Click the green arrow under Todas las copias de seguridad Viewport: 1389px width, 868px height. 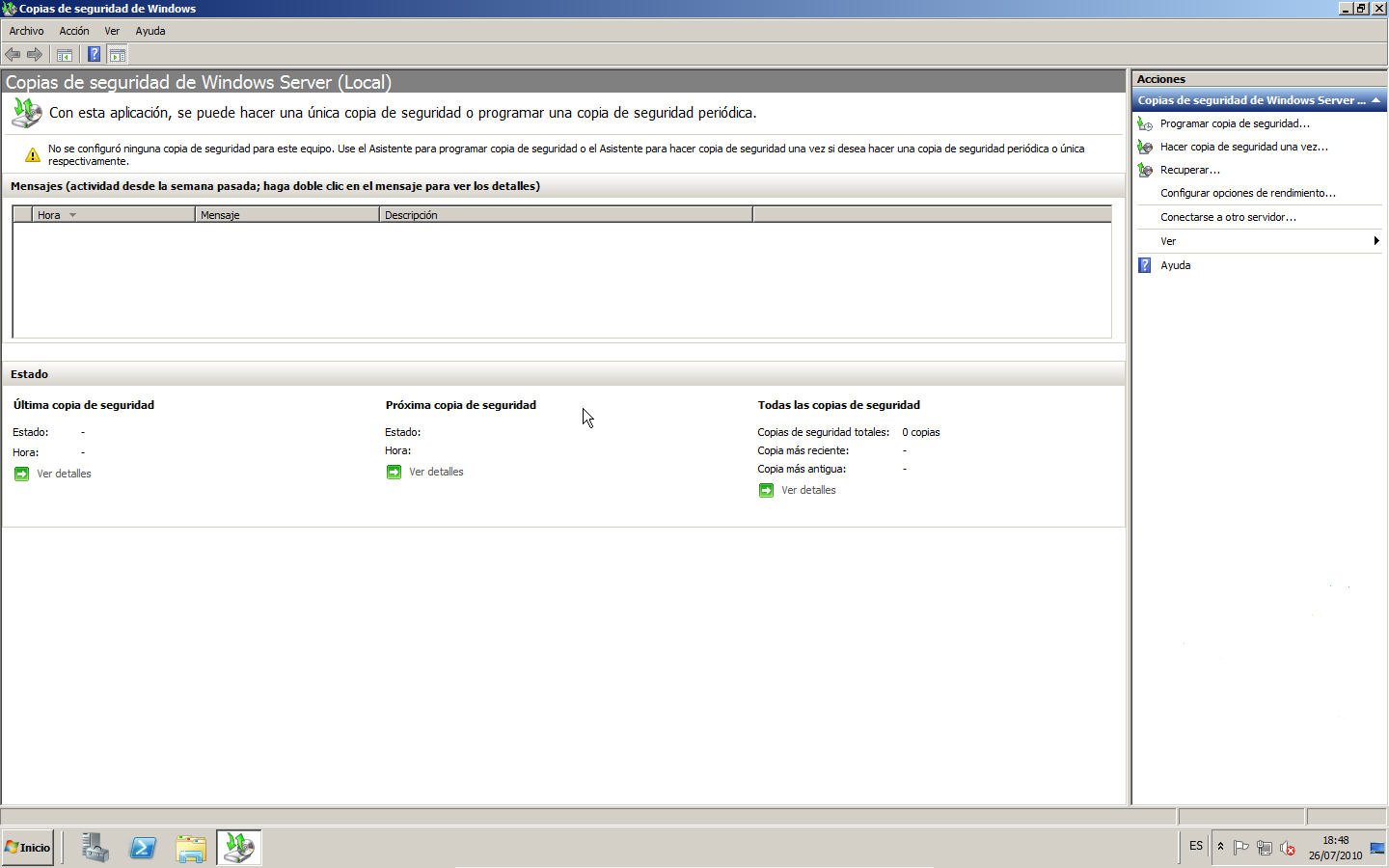pyautogui.click(x=766, y=490)
